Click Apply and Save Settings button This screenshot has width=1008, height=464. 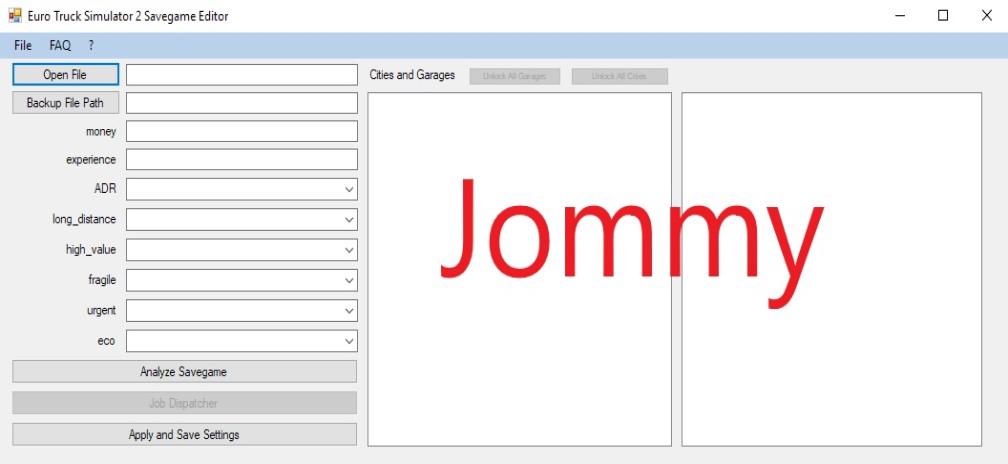click(184, 435)
